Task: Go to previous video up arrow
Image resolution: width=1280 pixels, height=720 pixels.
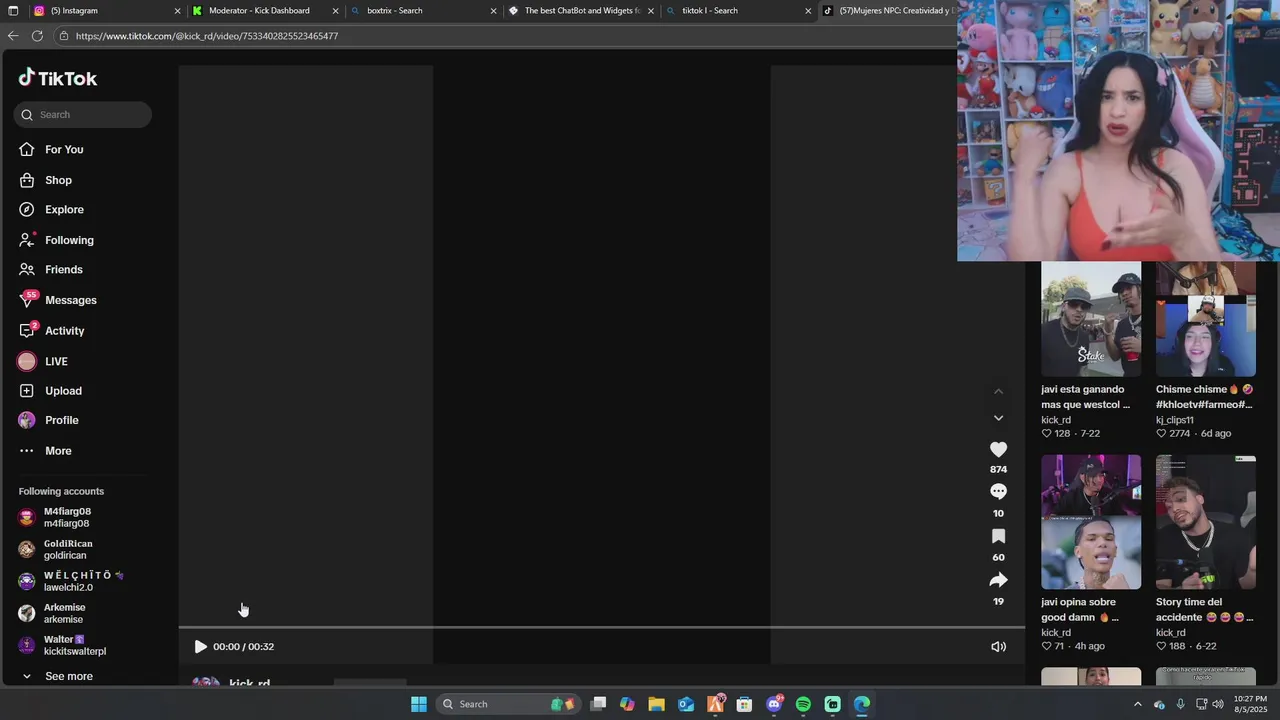Action: point(998,391)
